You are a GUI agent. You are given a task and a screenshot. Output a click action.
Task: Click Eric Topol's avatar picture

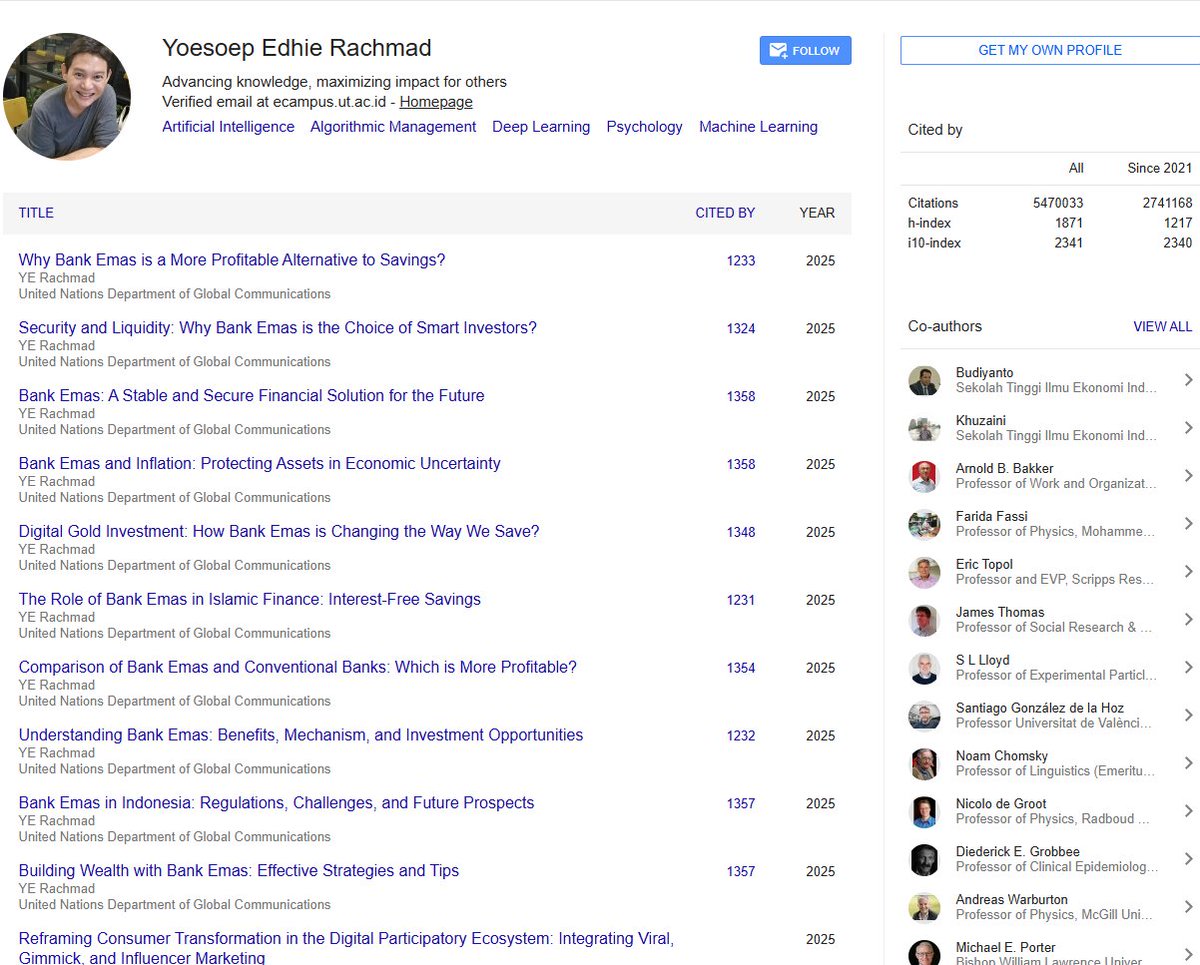click(924, 572)
